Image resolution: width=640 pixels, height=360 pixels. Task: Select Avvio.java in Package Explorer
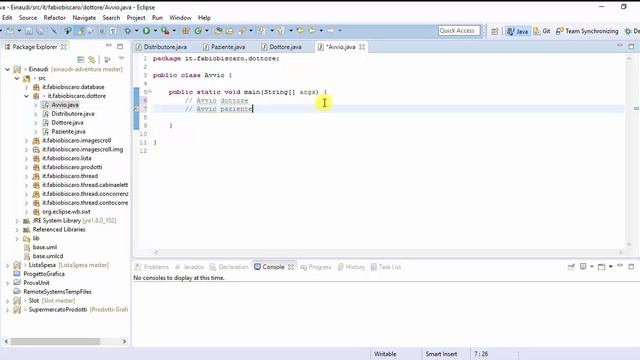coord(65,105)
